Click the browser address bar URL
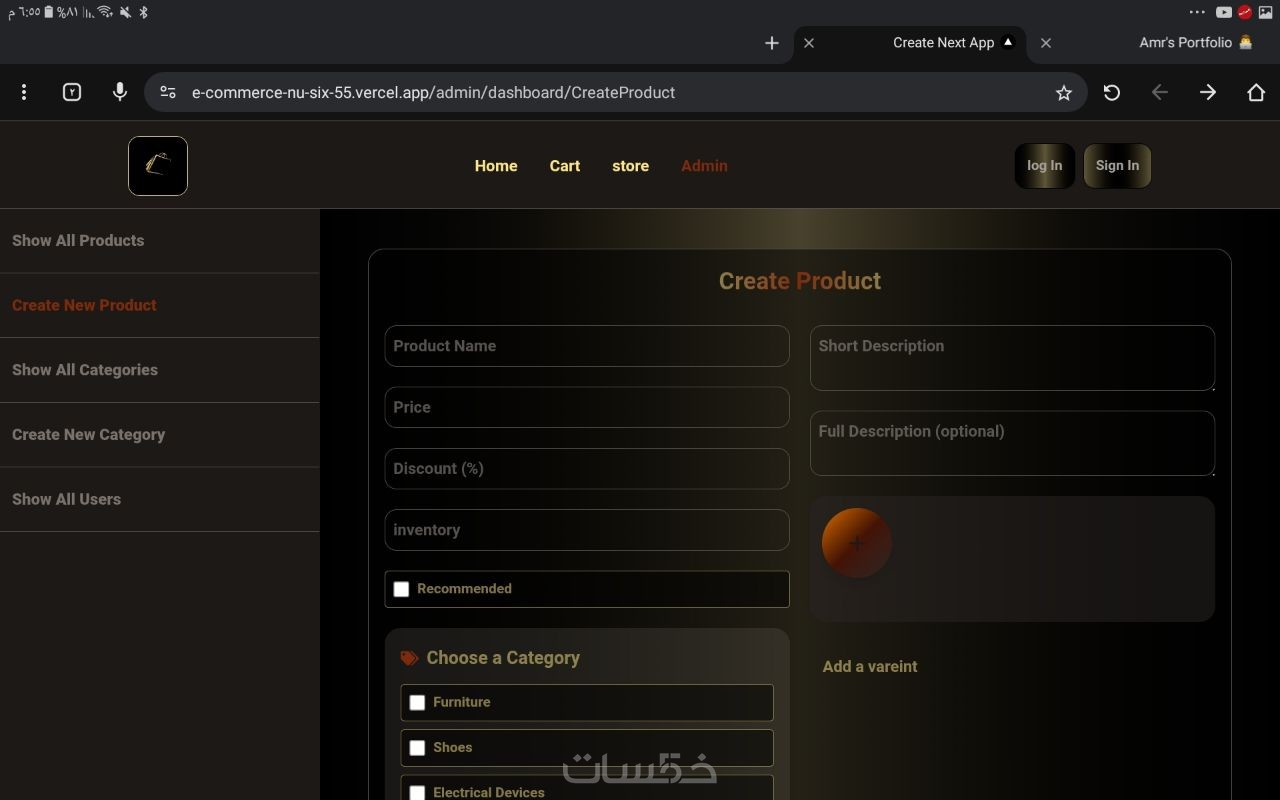Viewport: 1280px width, 800px height. [x=433, y=92]
